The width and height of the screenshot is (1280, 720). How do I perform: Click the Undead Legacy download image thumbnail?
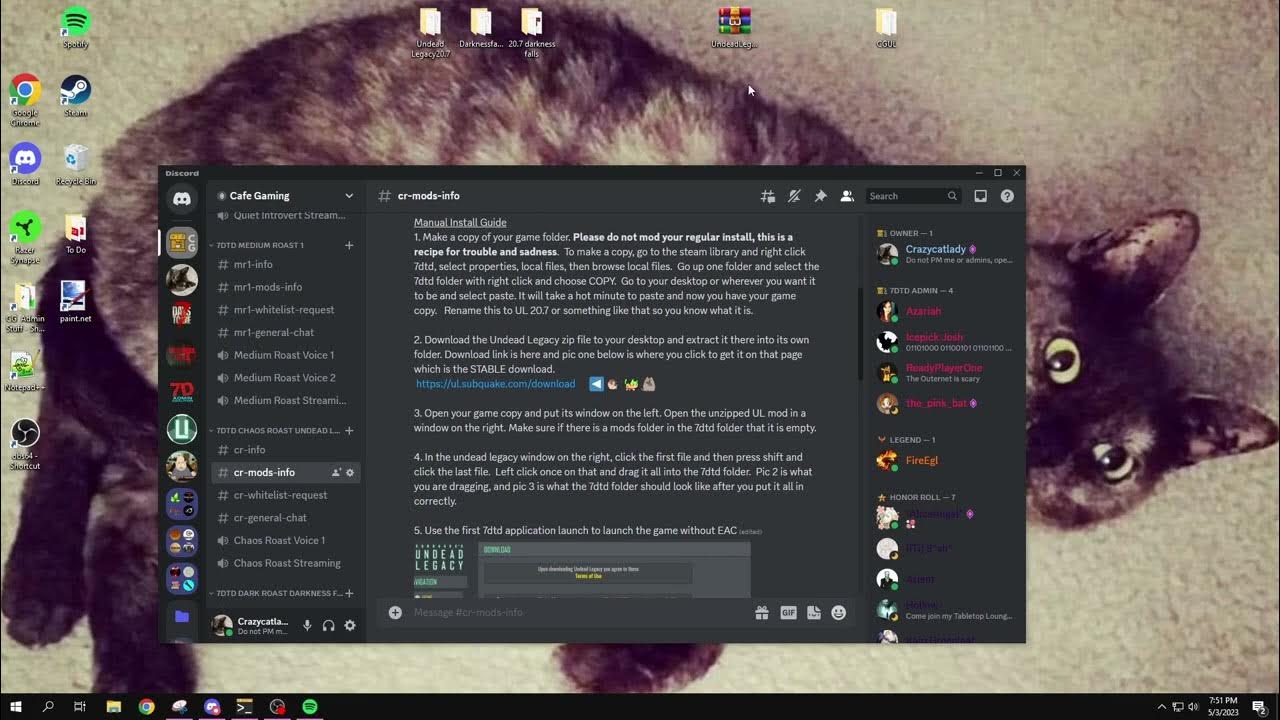click(x=582, y=570)
